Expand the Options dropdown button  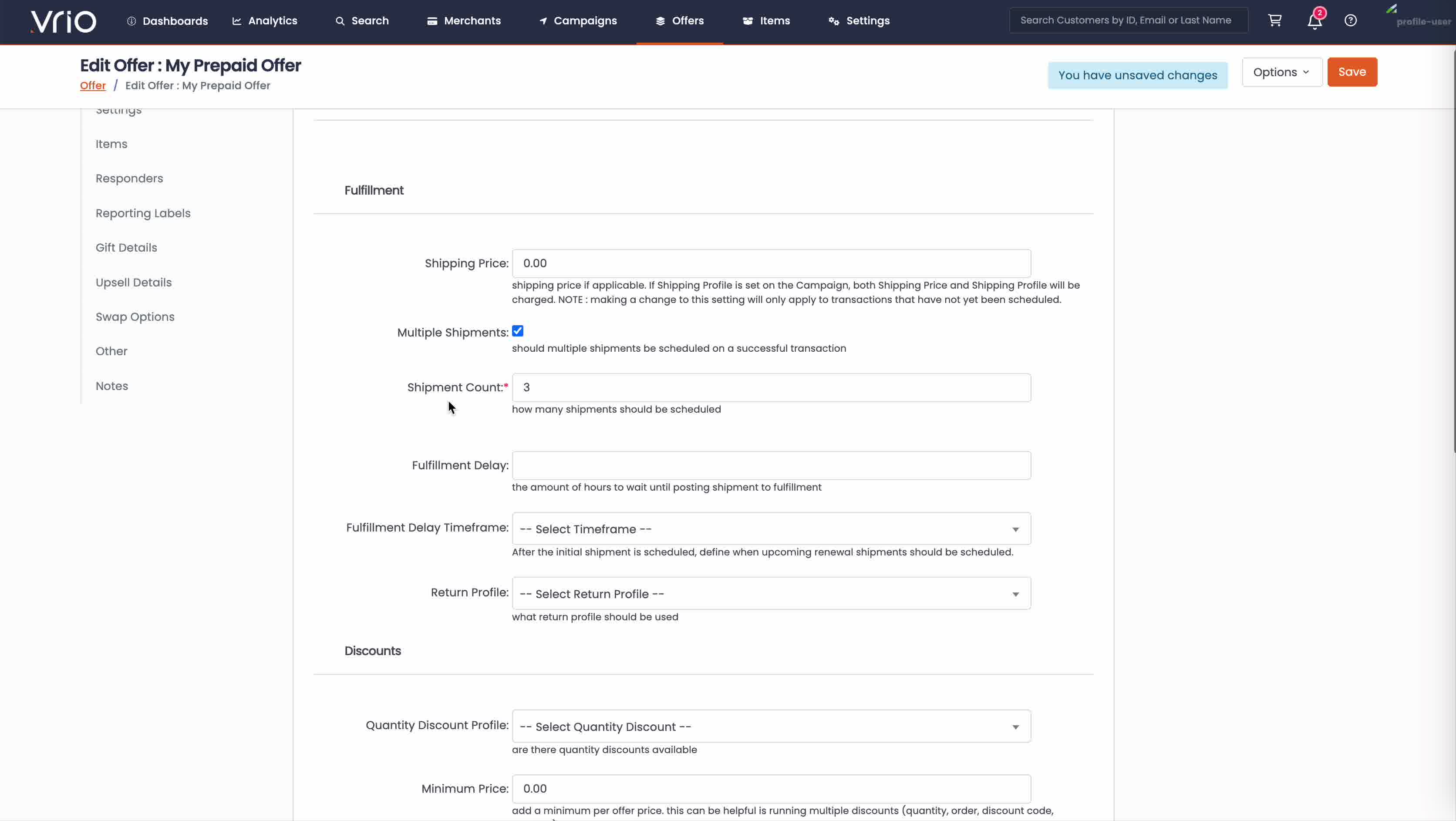click(1281, 72)
